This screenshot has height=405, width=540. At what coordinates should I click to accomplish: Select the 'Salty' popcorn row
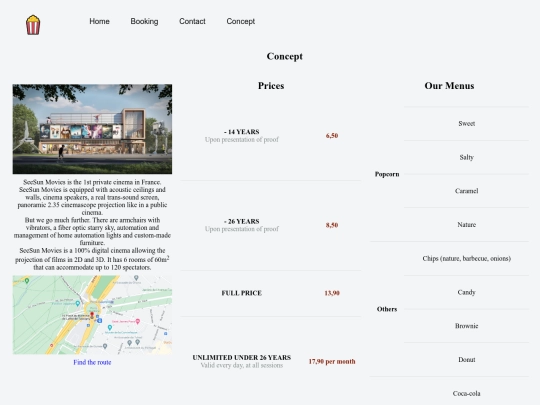tap(466, 157)
